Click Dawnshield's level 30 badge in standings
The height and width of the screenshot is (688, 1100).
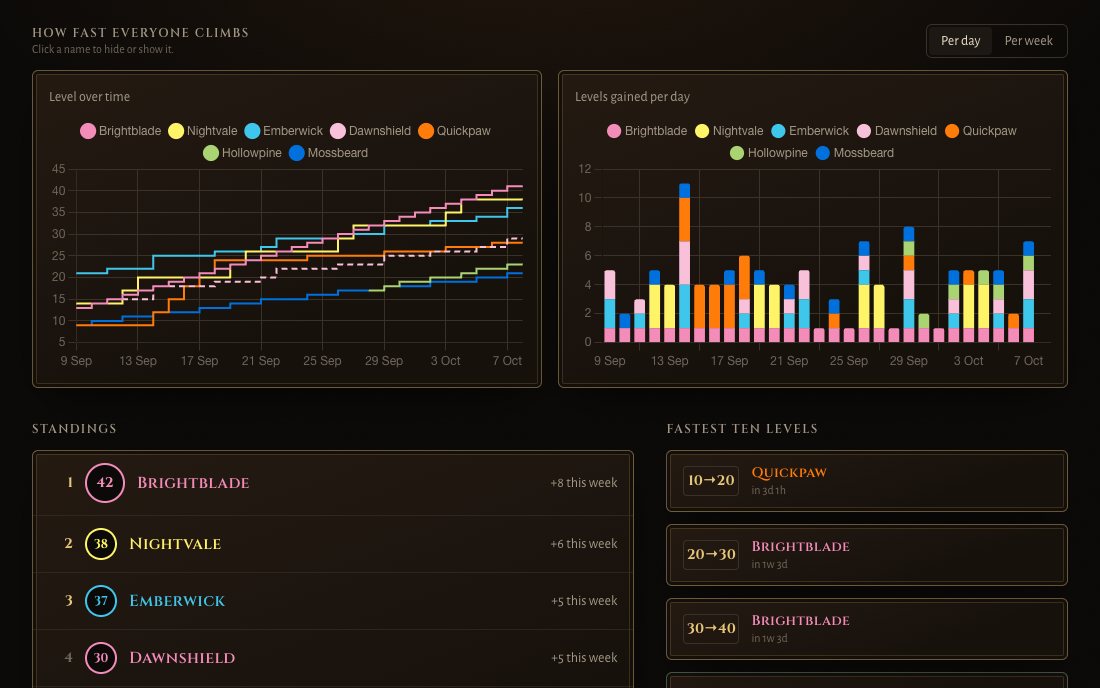click(101, 658)
